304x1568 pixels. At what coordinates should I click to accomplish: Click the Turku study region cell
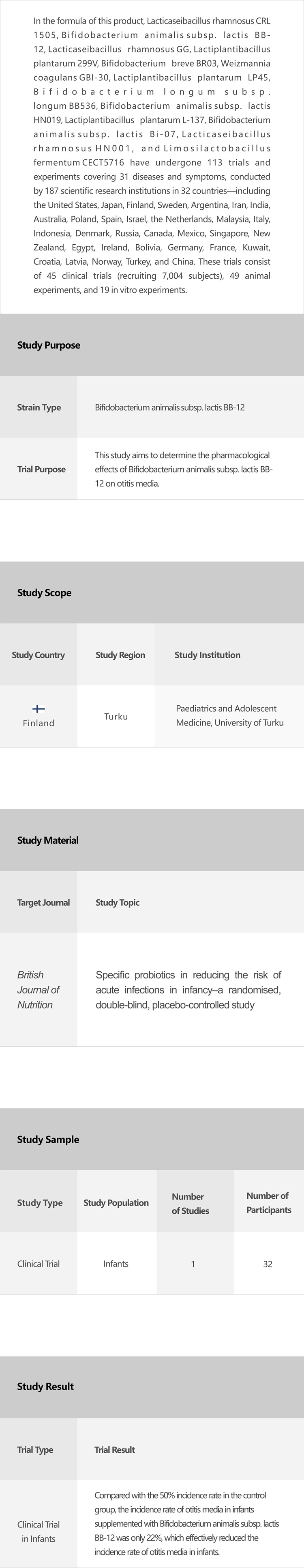click(x=116, y=717)
